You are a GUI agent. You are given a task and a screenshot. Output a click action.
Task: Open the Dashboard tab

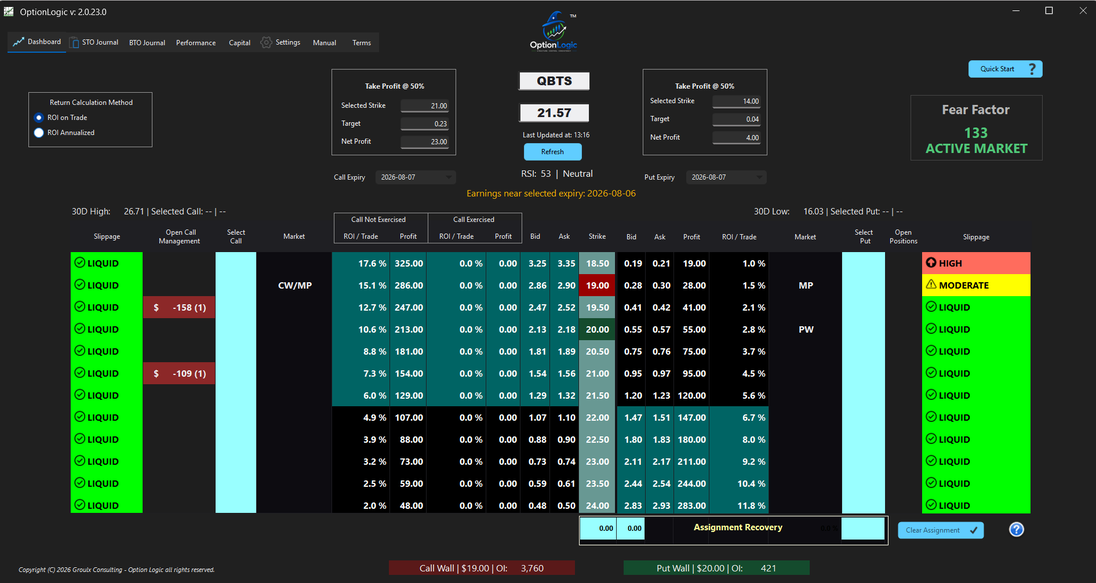pos(37,42)
